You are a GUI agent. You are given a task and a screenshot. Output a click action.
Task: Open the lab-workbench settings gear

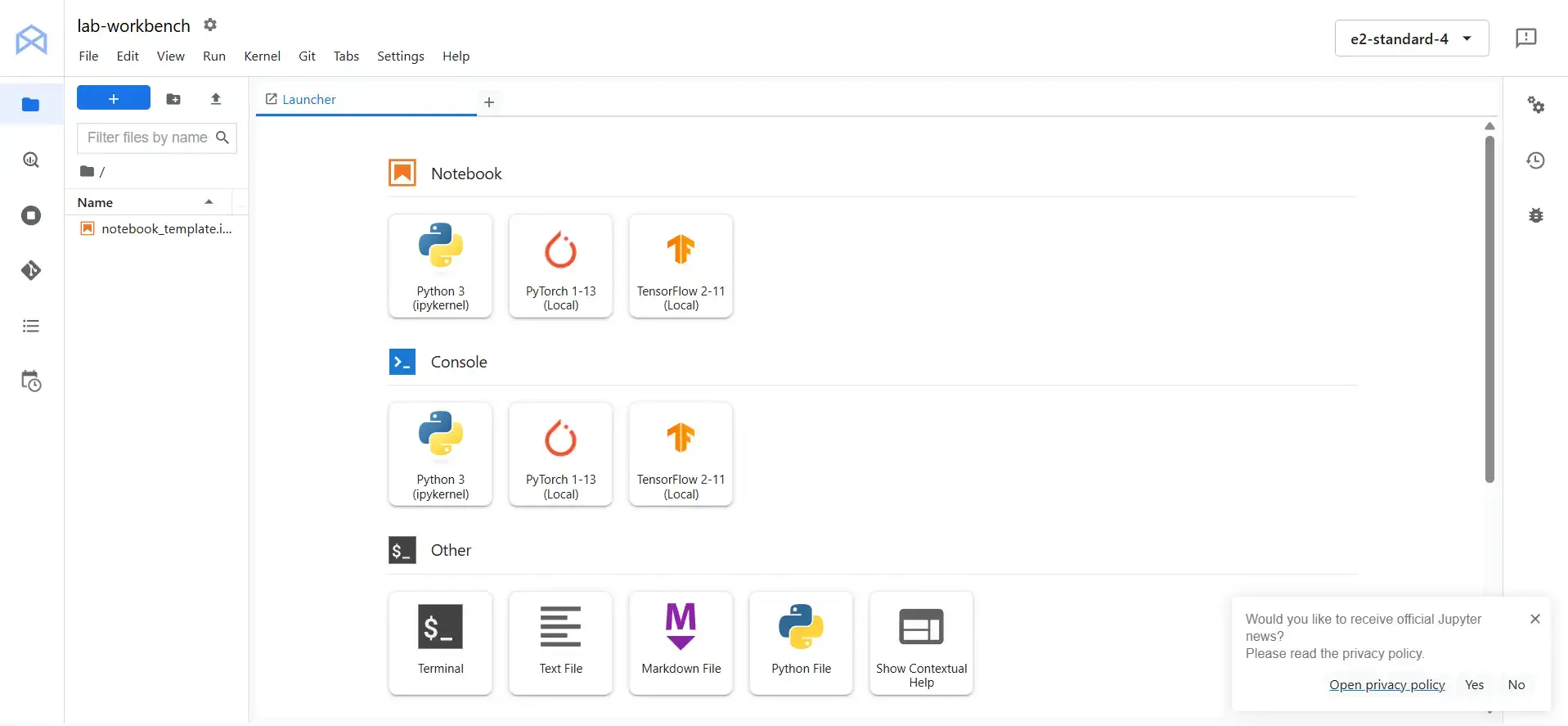(210, 25)
